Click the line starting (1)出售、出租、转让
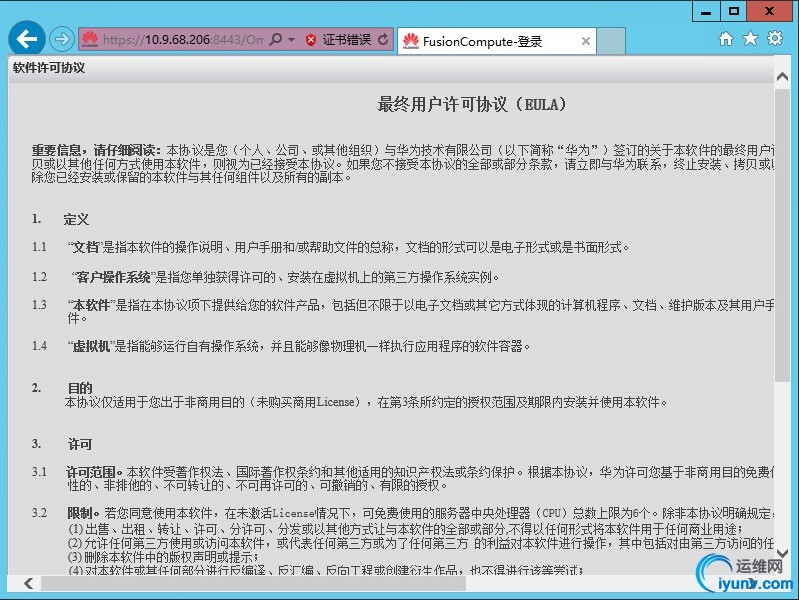The height and width of the screenshot is (600, 799). [406, 529]
